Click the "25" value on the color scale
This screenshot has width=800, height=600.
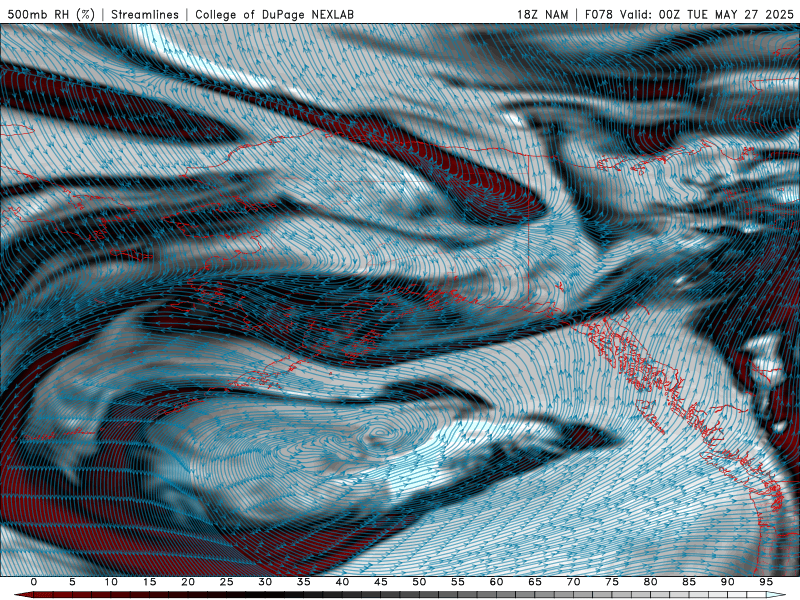coord(227,582)
